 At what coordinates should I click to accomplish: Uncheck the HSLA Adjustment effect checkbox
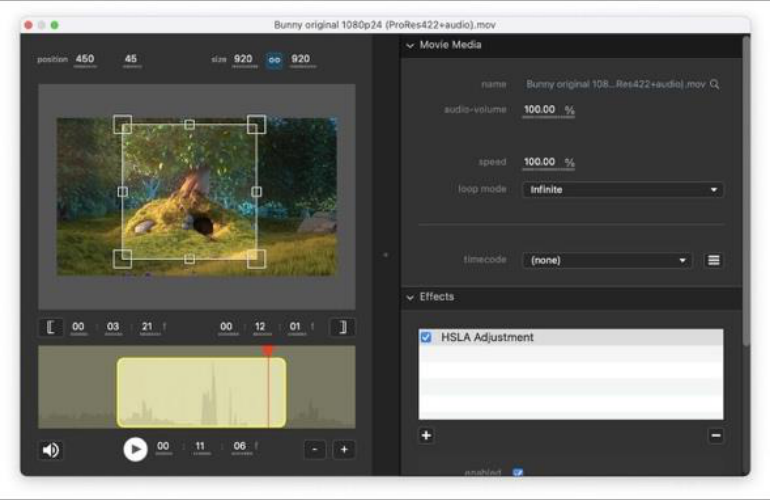[426, 337]
